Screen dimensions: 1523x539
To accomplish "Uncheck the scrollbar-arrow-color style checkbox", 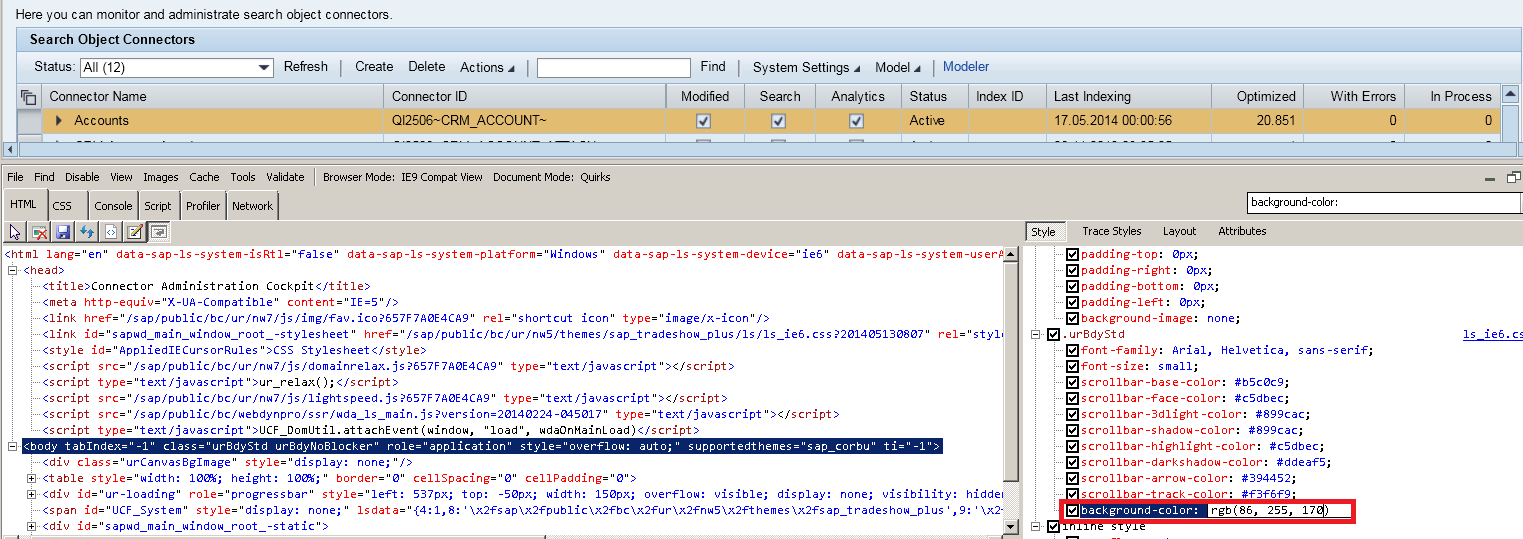I will tap(1073, 479).
